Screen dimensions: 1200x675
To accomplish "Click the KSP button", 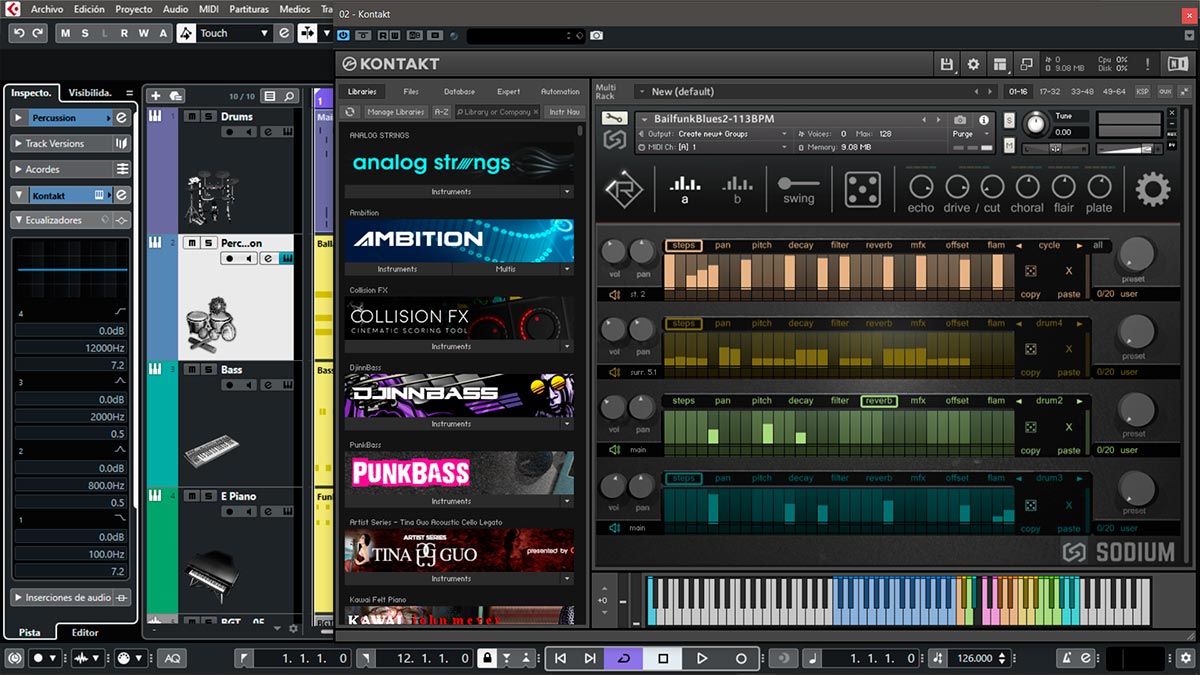I will (x=1143, y=91).
